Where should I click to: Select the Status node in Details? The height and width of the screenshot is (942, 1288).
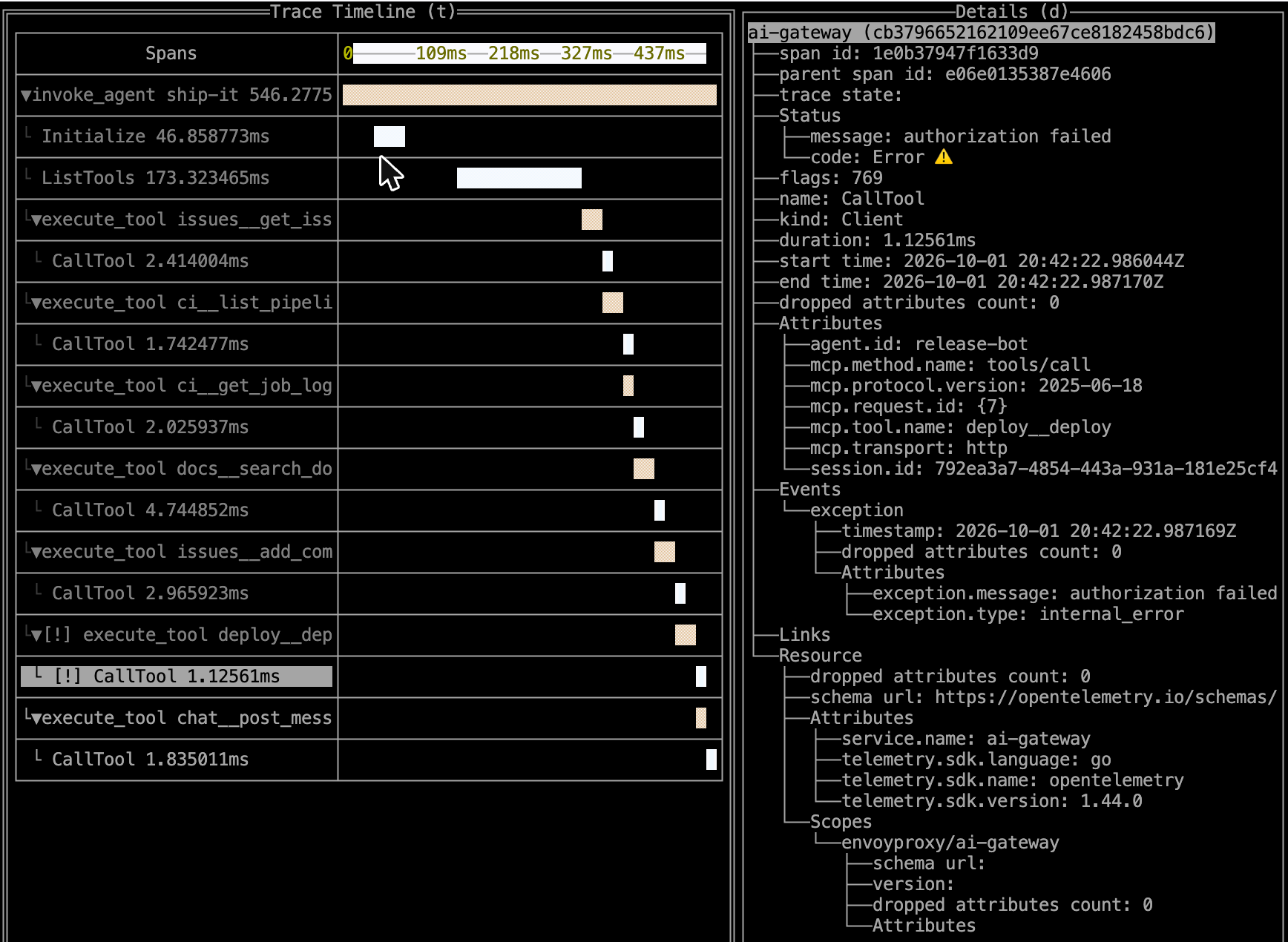(810, 116)
